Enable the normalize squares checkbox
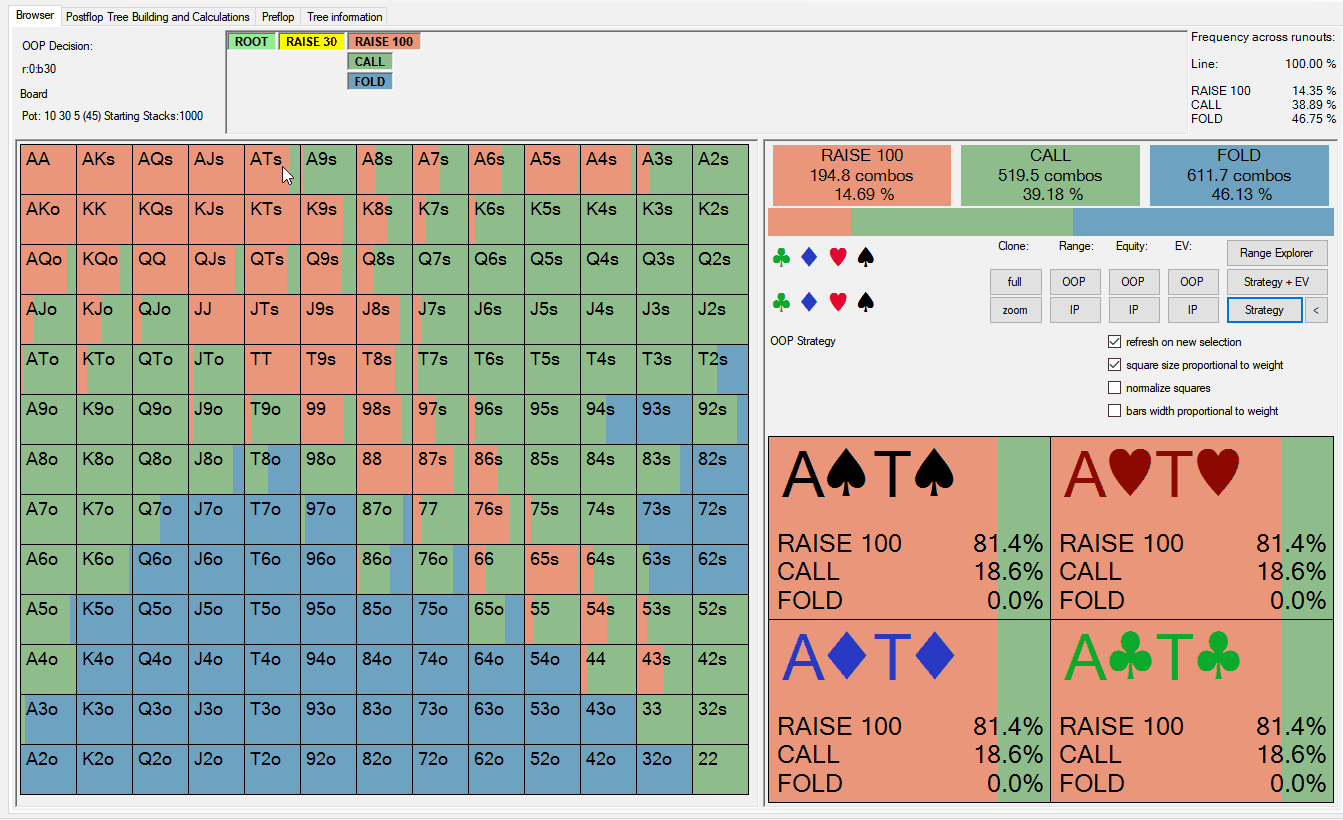This screenshot has height=820, width=1343. pos(1115,388)
